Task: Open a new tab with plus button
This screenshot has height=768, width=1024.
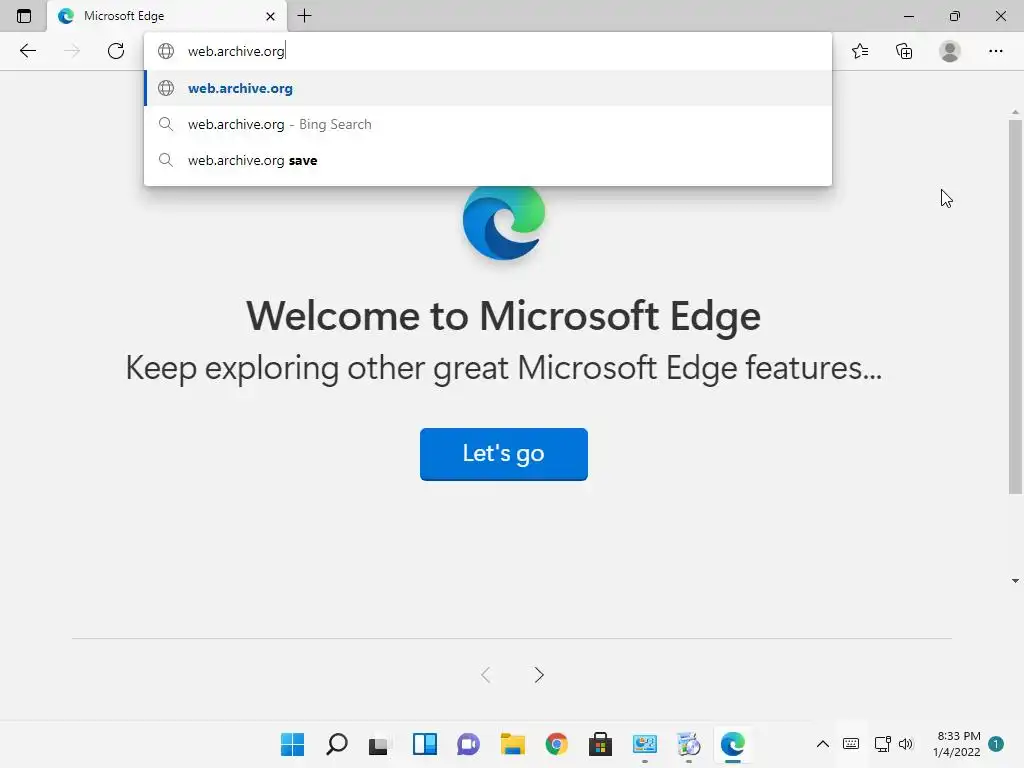Action: [x=304, y=16]
